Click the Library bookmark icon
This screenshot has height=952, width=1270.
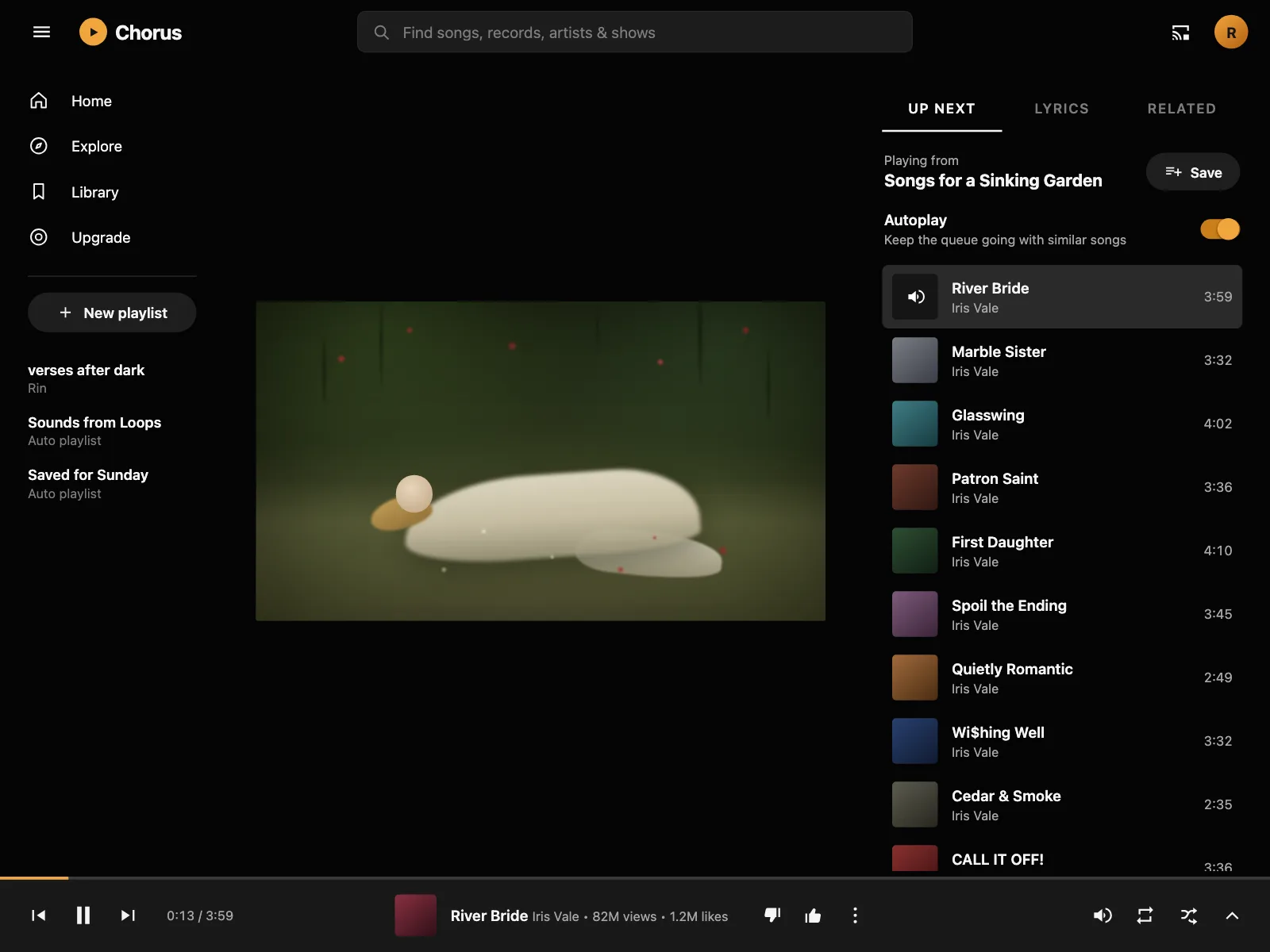coord(39,192)
